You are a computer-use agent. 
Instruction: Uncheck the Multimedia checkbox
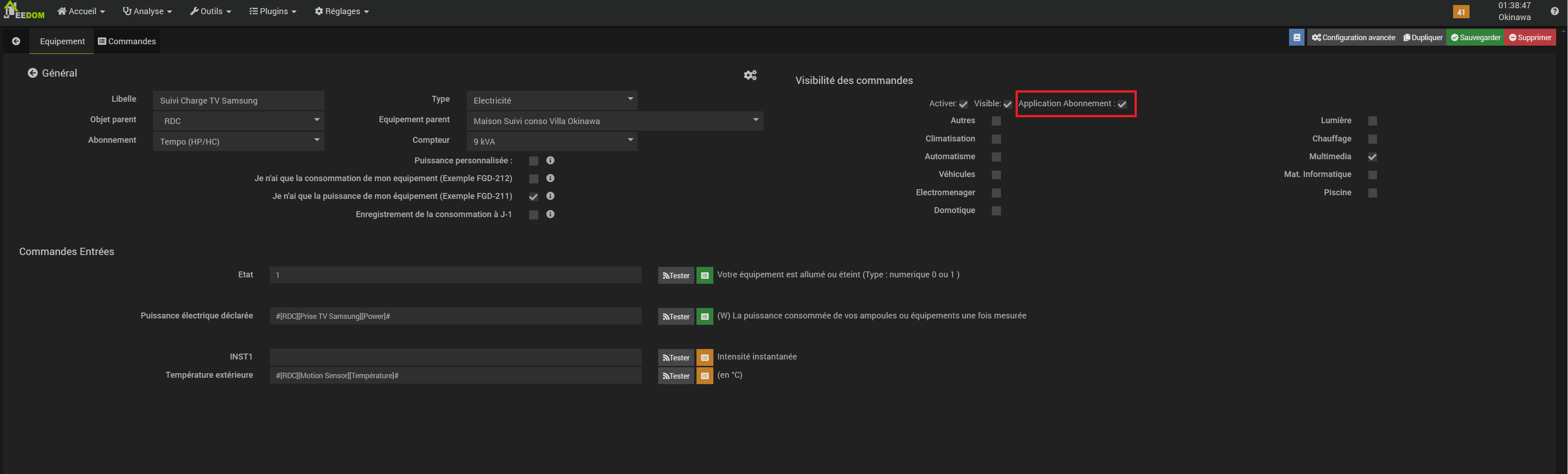[x=1372, y=157]
